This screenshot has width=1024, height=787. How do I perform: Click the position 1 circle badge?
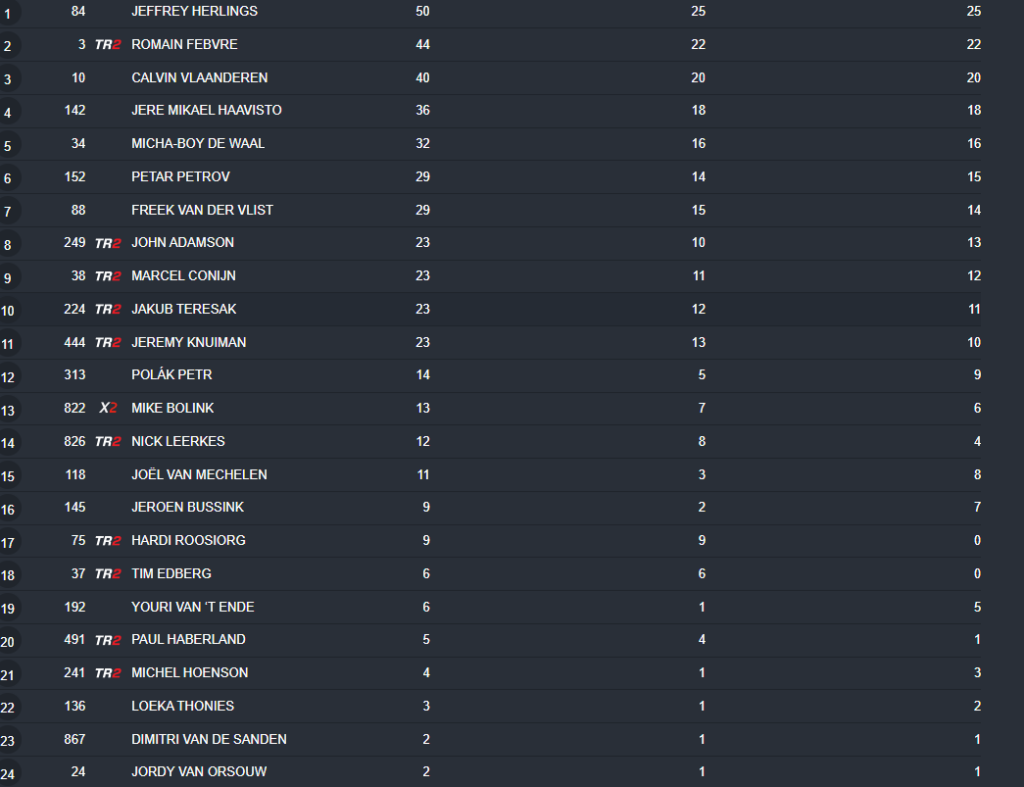tap(8, 13)
